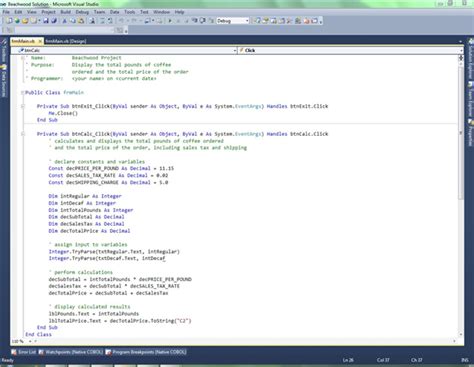Viewport: 474px width, 367px height.
Task: Open the Team menu
Action: pos(99,12)
